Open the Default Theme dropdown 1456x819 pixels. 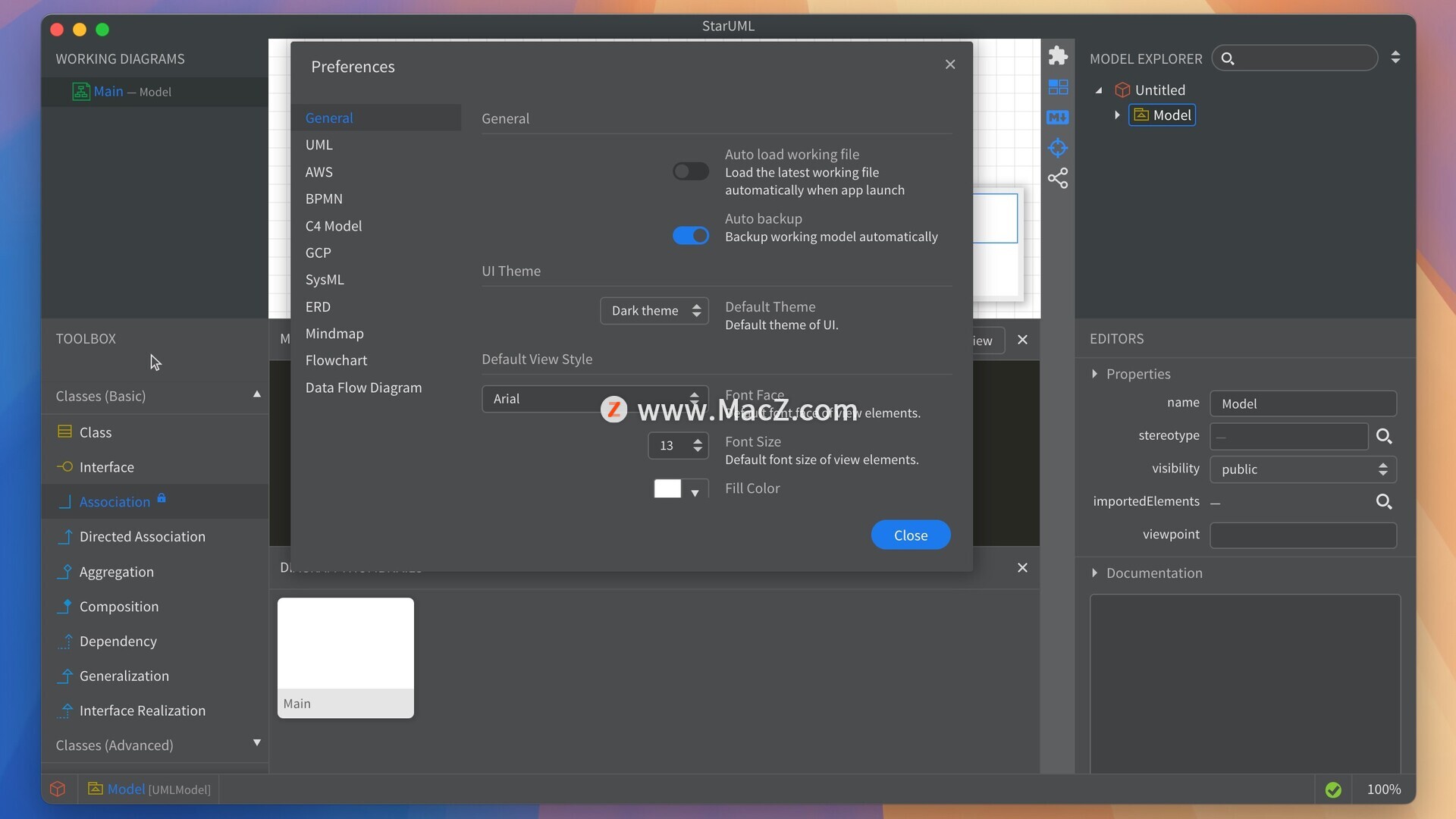[654, 311]
